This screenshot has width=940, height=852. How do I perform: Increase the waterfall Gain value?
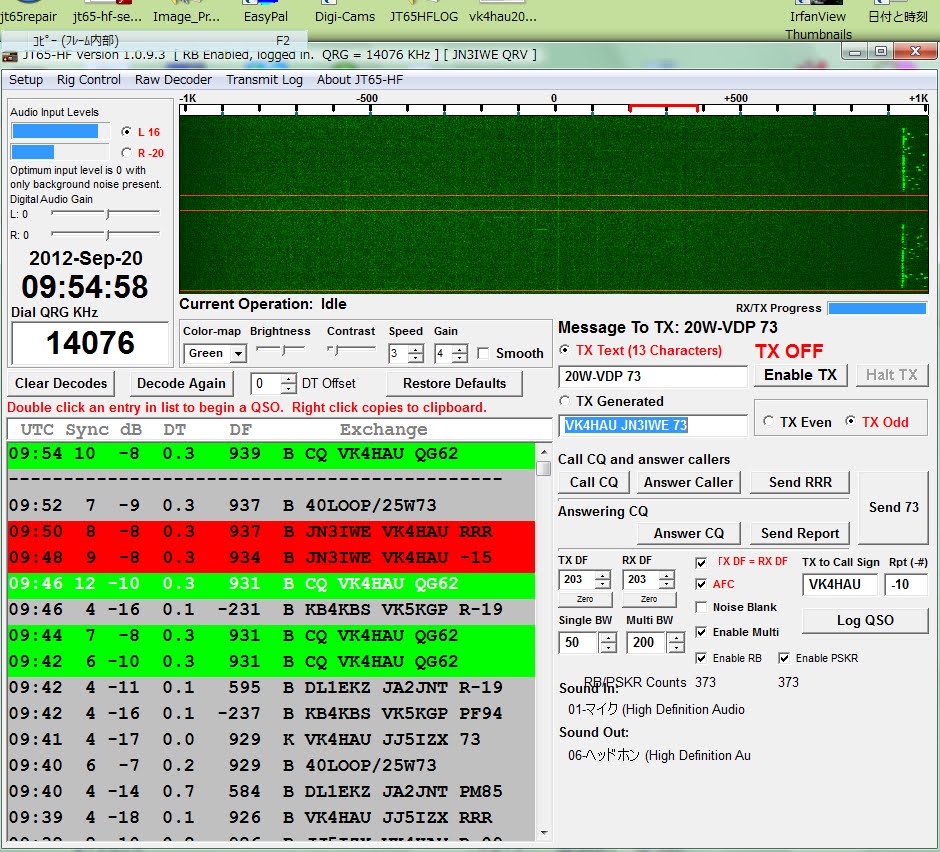[x=459, y=350]
